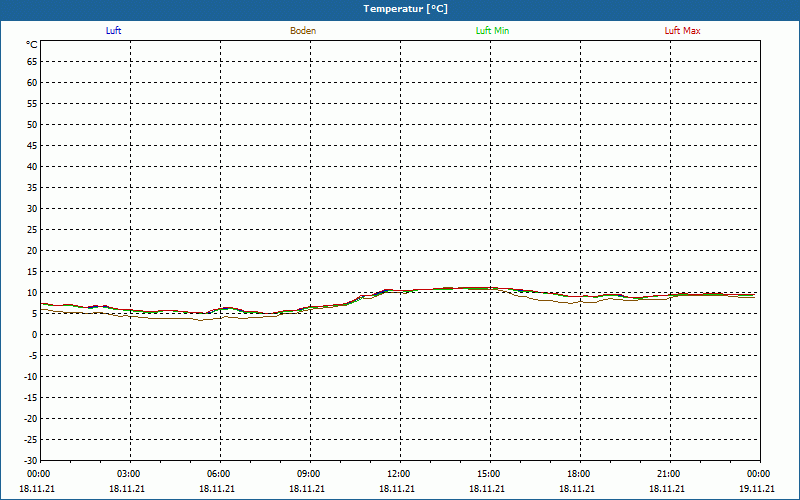Click the red Luft Max legend label
Viewport: 800px width, 500px height.
point(682,31)
